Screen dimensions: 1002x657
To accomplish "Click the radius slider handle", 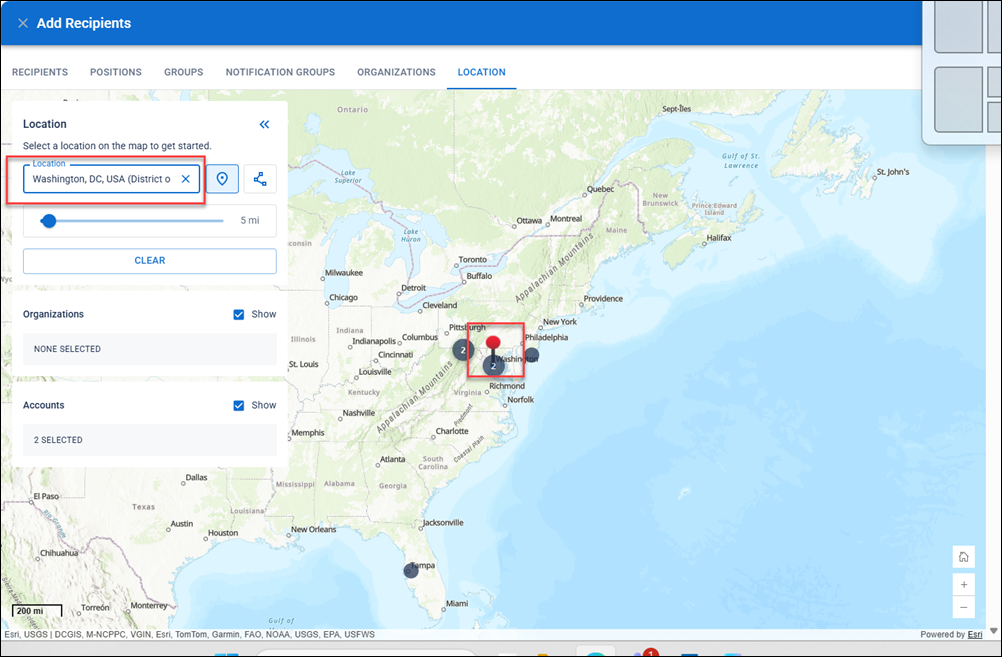I will pyautogui.click(x=49, y=221).
